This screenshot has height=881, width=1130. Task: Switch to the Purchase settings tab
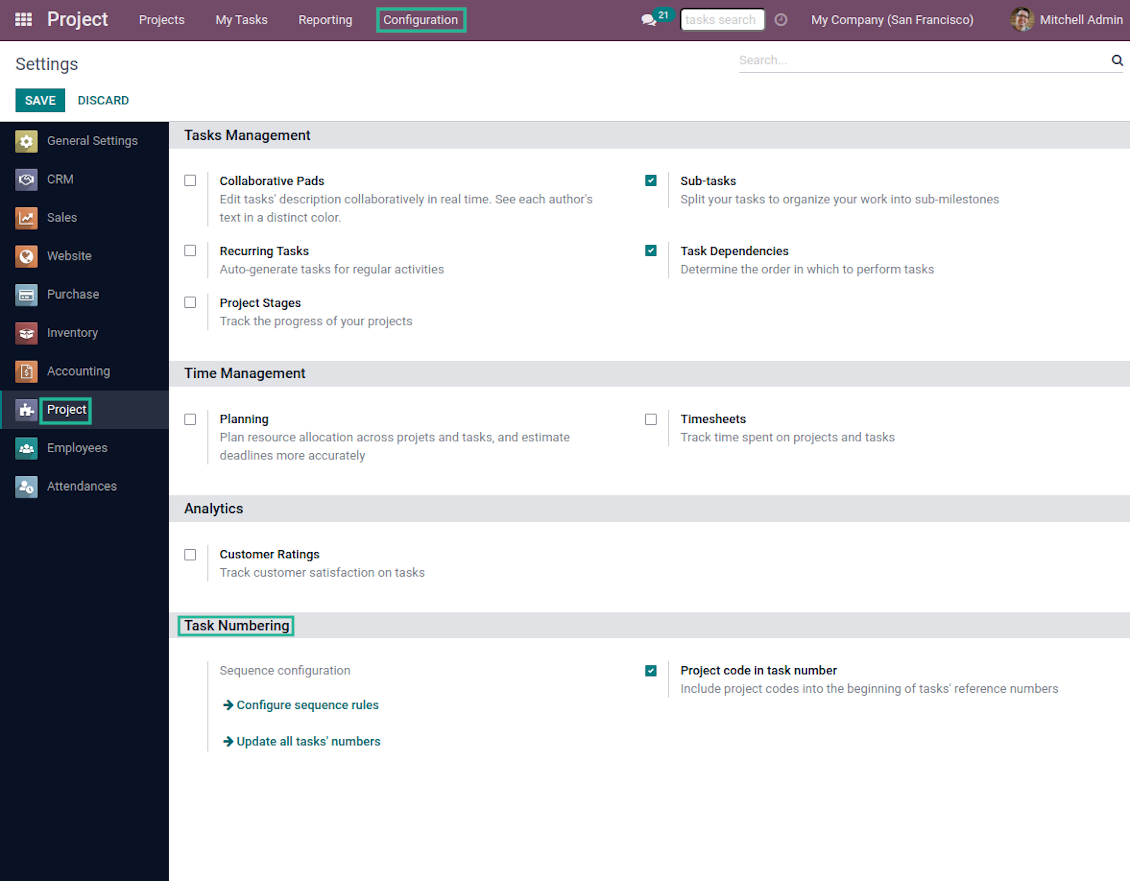[84, 294]
